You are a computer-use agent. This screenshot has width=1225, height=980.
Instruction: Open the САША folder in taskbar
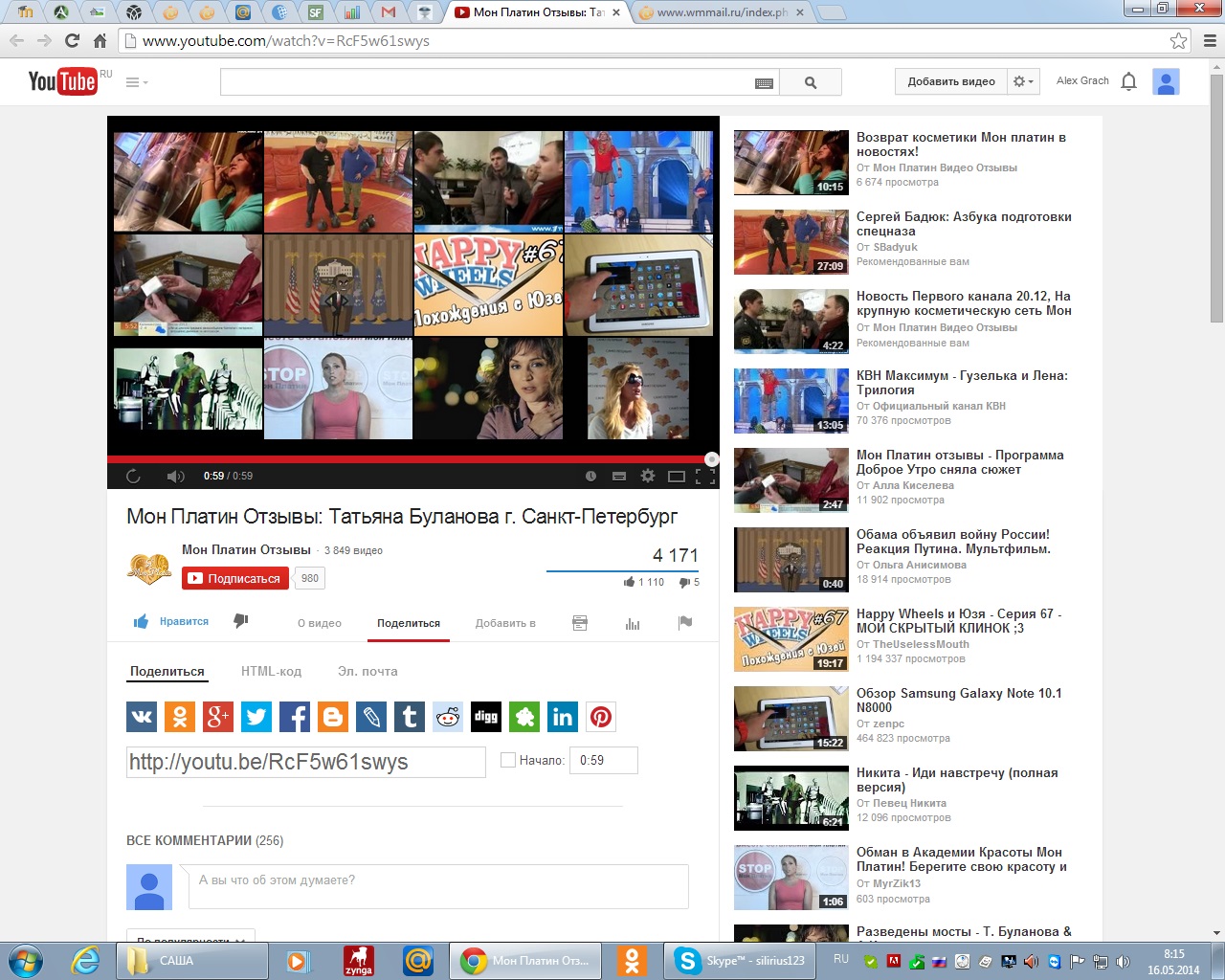[x=191, y=961]
